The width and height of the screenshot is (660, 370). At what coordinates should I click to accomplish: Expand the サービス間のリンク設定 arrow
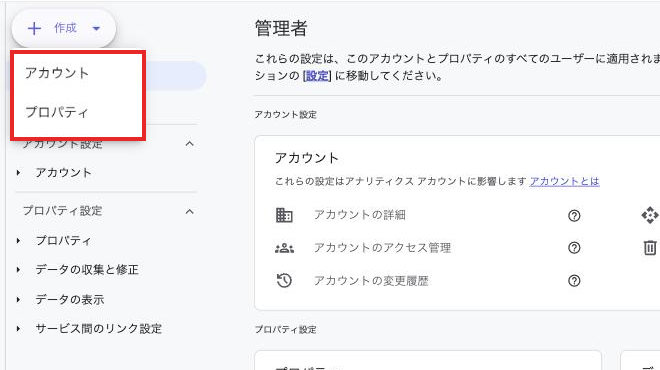click(x=18, y=329)
